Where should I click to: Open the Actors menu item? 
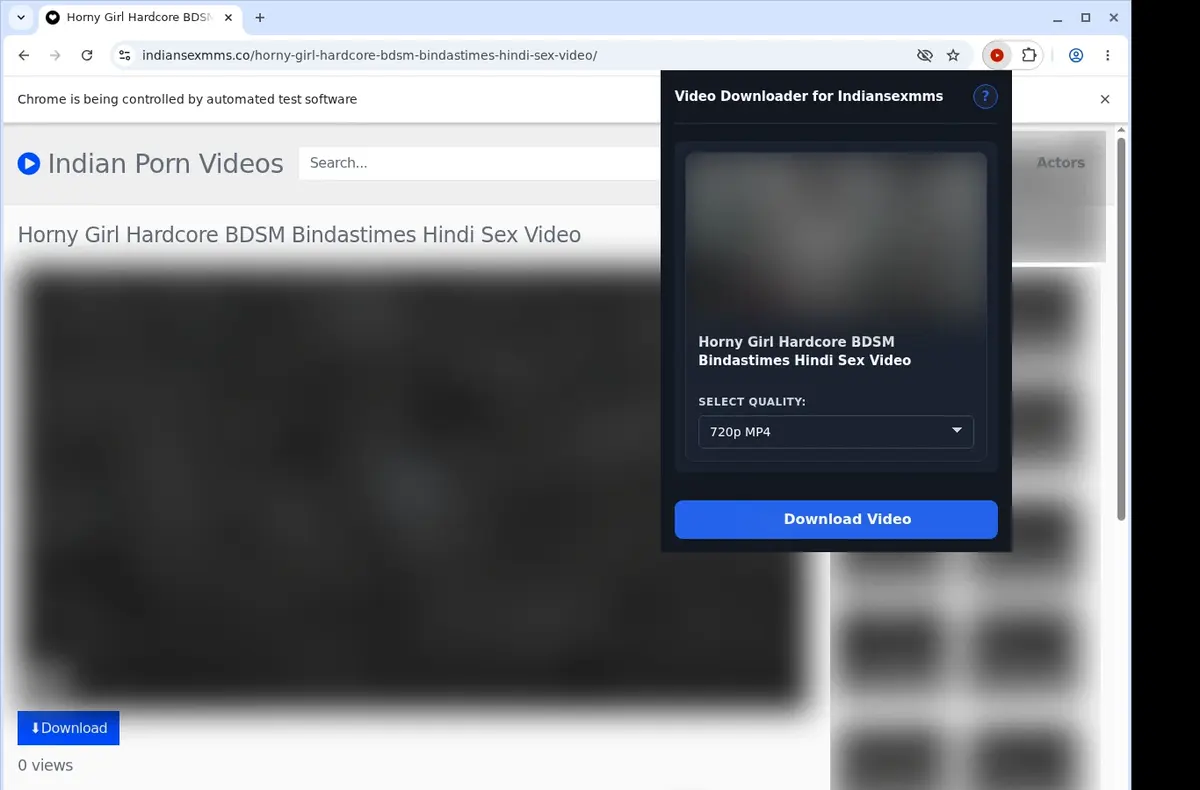tap(1060, 162)
